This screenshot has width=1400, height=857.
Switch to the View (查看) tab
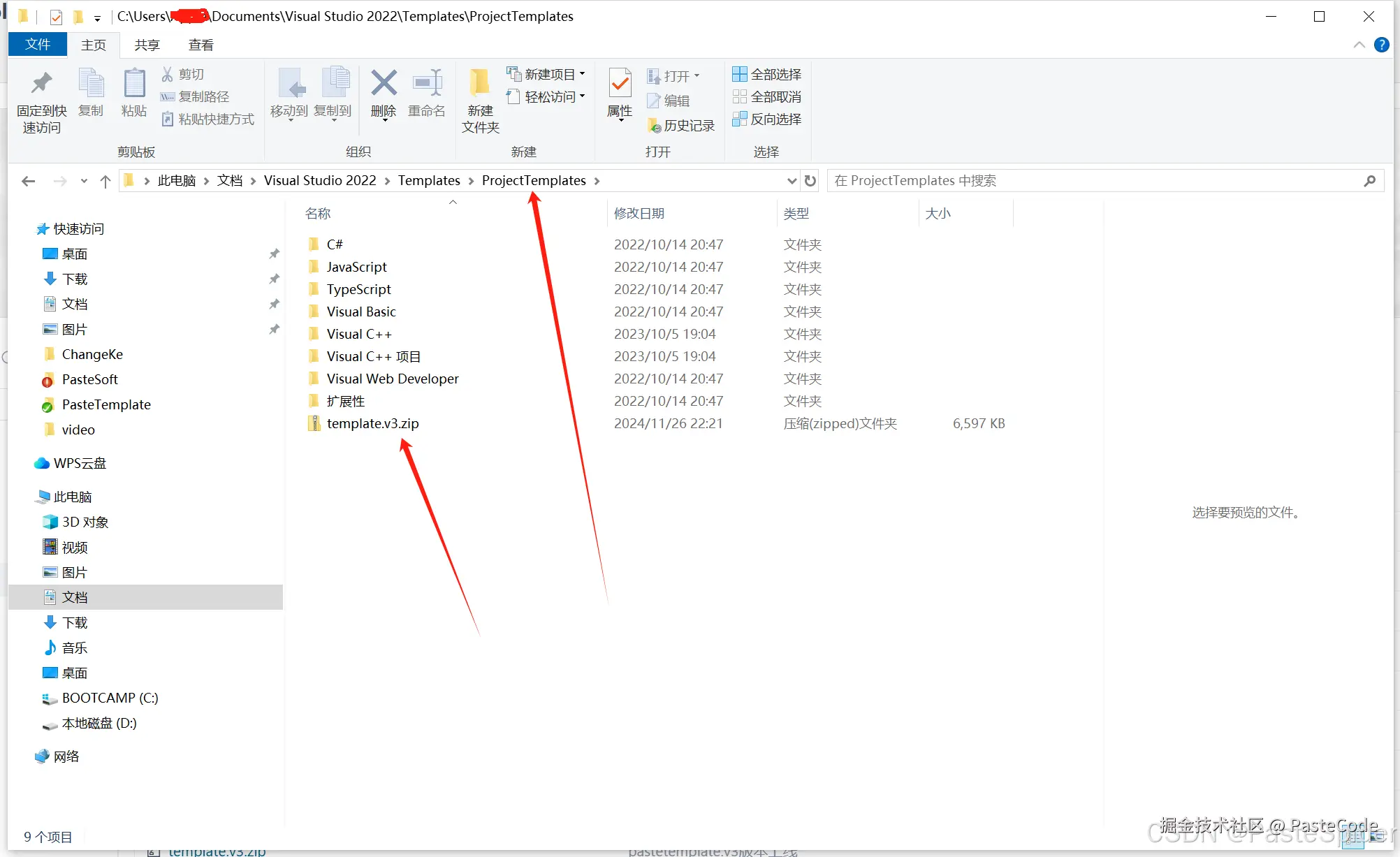[200, 45]
